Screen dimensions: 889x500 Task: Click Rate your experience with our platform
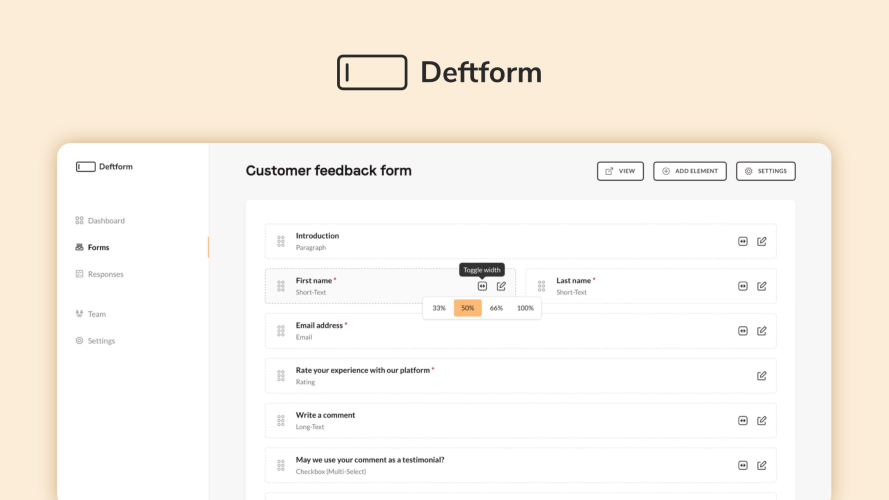click(x=363, y=370)
